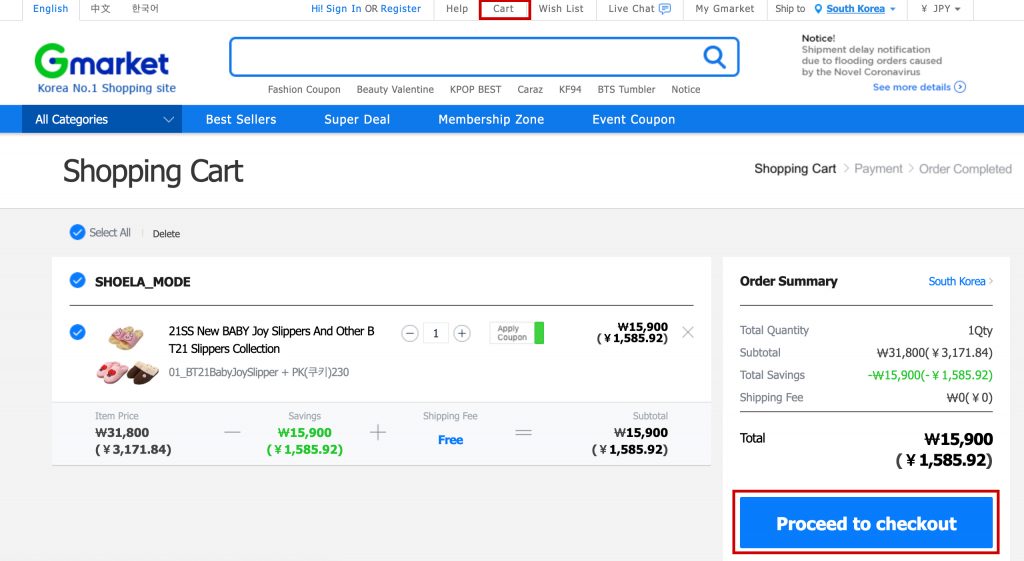Click the Order Completed breadcrumb step
Image resolution: width=1024 pixels, height=561 pixels.
[x=965, y=169]
